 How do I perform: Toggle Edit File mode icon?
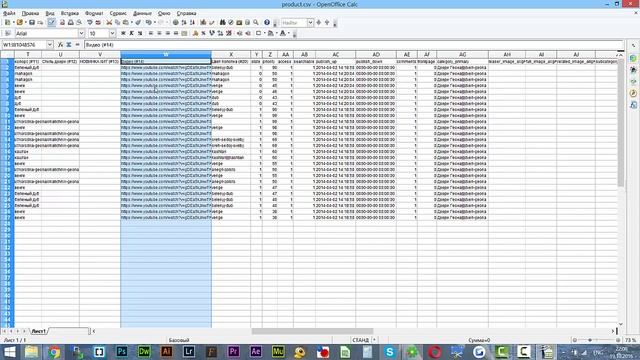pos(51,22)
